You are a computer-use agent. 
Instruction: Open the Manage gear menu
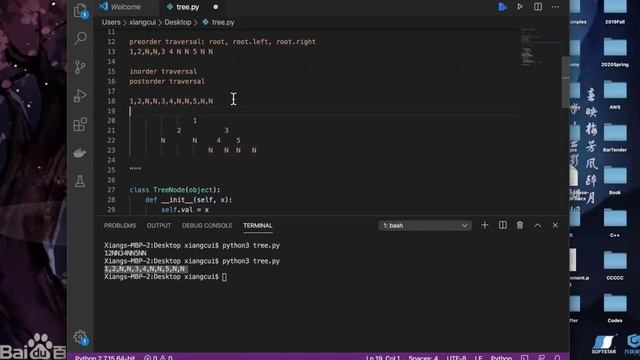pyautogui.click(x=80, y=338)
